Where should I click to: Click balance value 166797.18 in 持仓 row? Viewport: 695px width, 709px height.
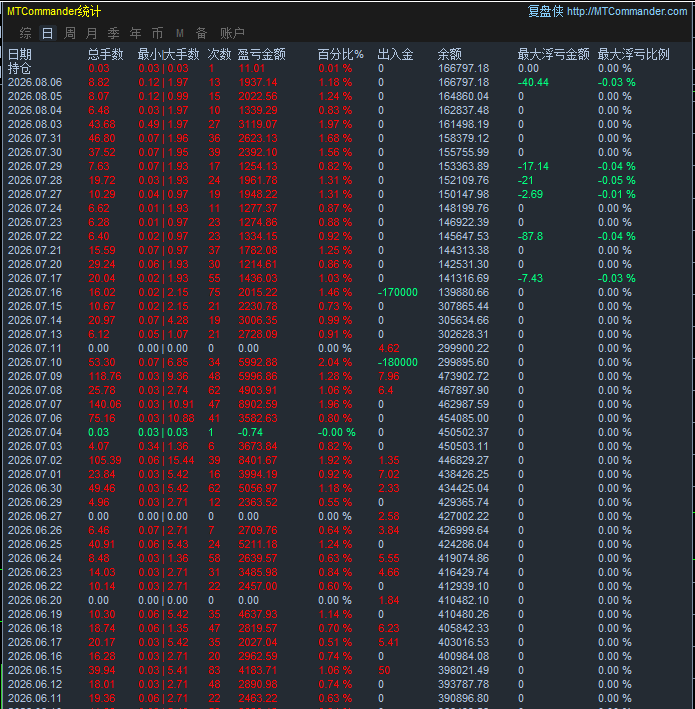coord(463,69)
